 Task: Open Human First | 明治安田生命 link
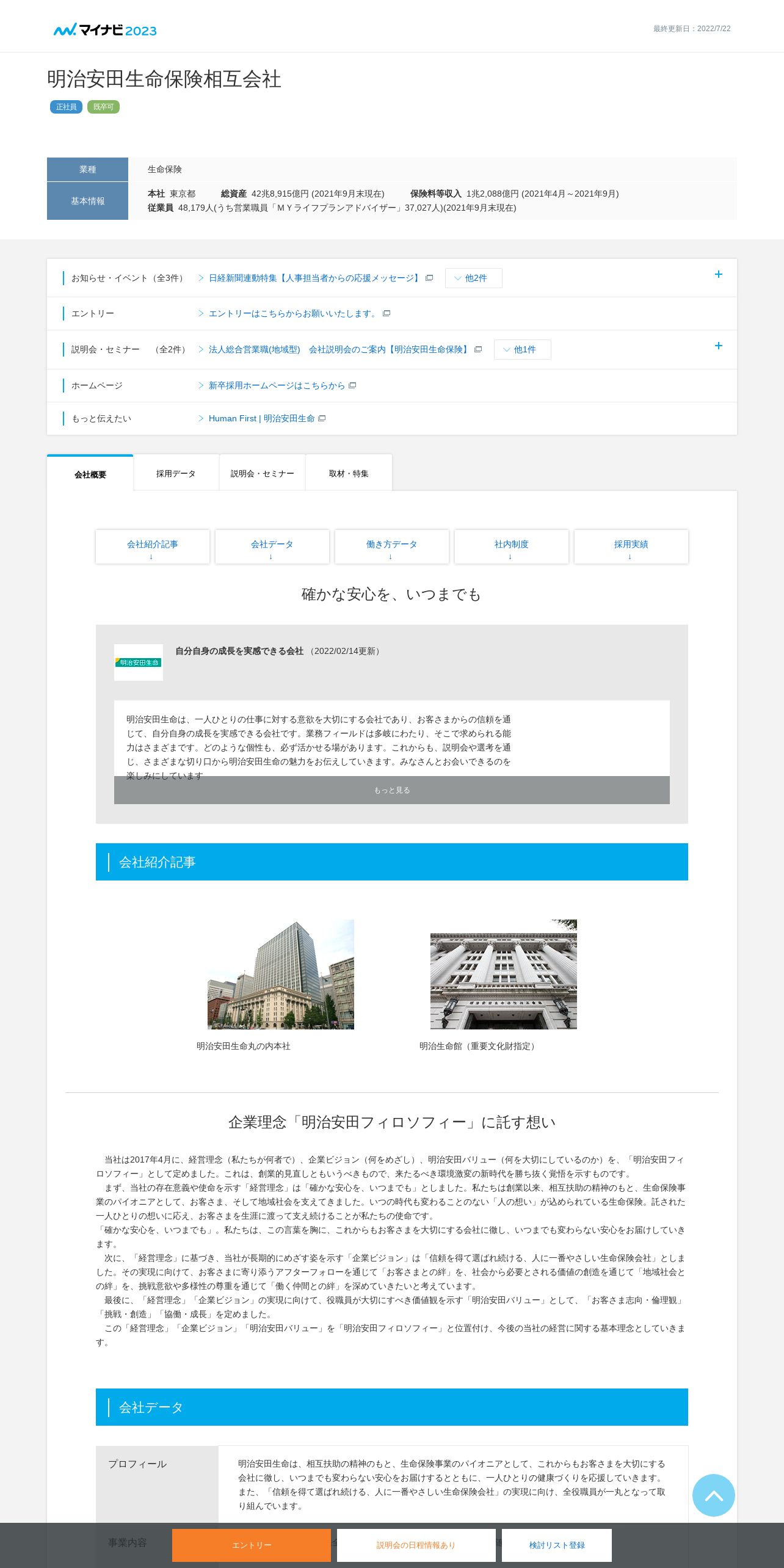(261, 419)
